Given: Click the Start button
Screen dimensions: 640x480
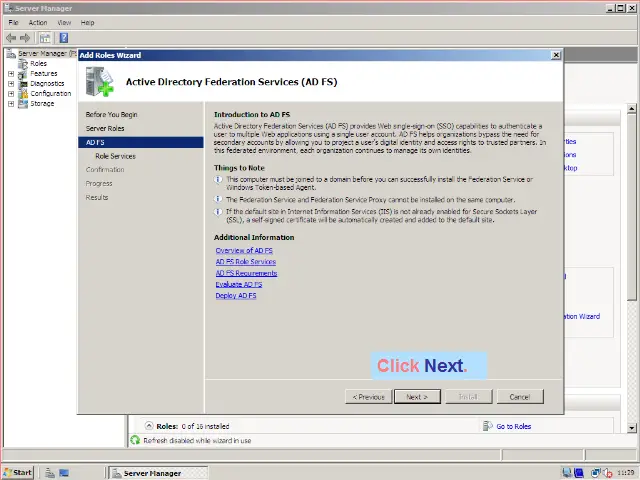Looking at the screenshot, I should click(x=17, y=473).
